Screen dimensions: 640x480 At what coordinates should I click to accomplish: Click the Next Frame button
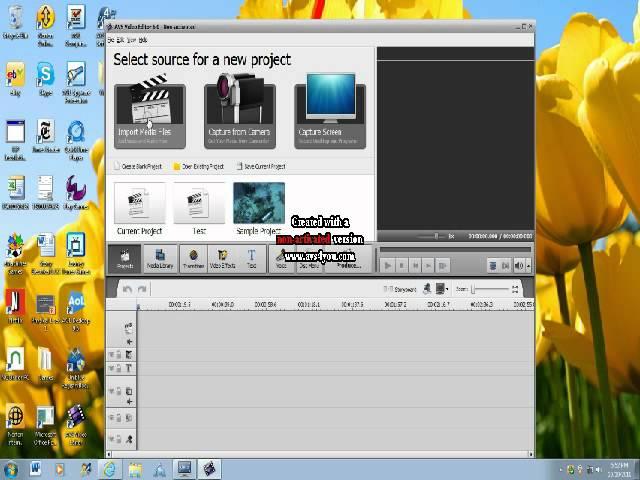pos(429,266)
